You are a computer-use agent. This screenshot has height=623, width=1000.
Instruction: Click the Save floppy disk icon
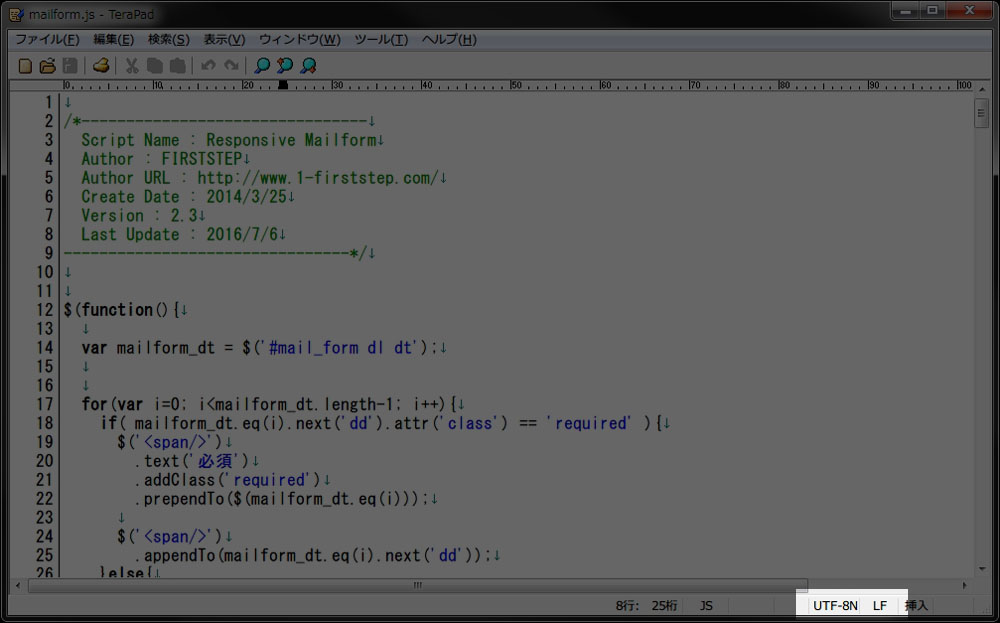[70, 66]
